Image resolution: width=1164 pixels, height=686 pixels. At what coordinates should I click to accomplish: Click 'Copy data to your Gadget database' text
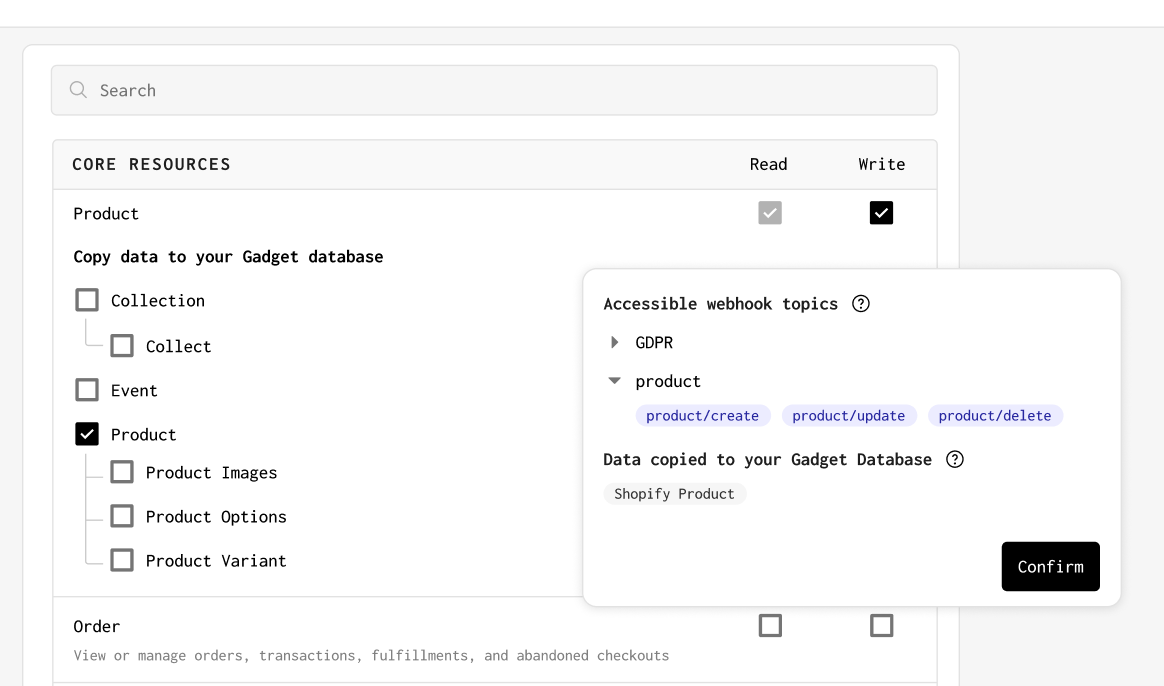tap(228, 257)
